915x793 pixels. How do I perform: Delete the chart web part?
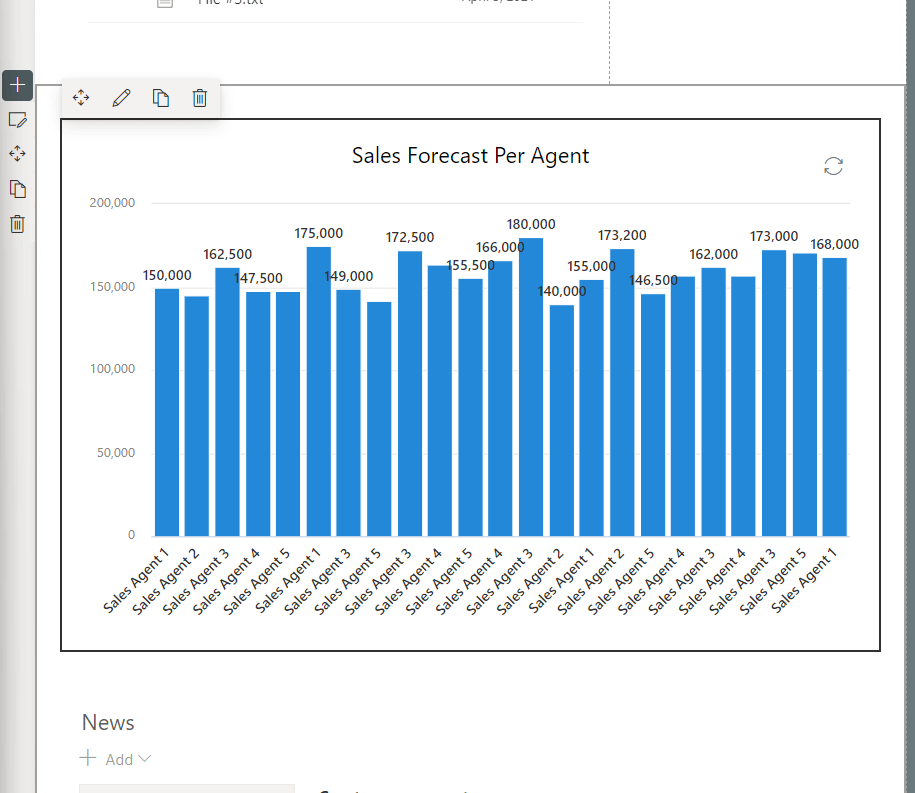200,97
